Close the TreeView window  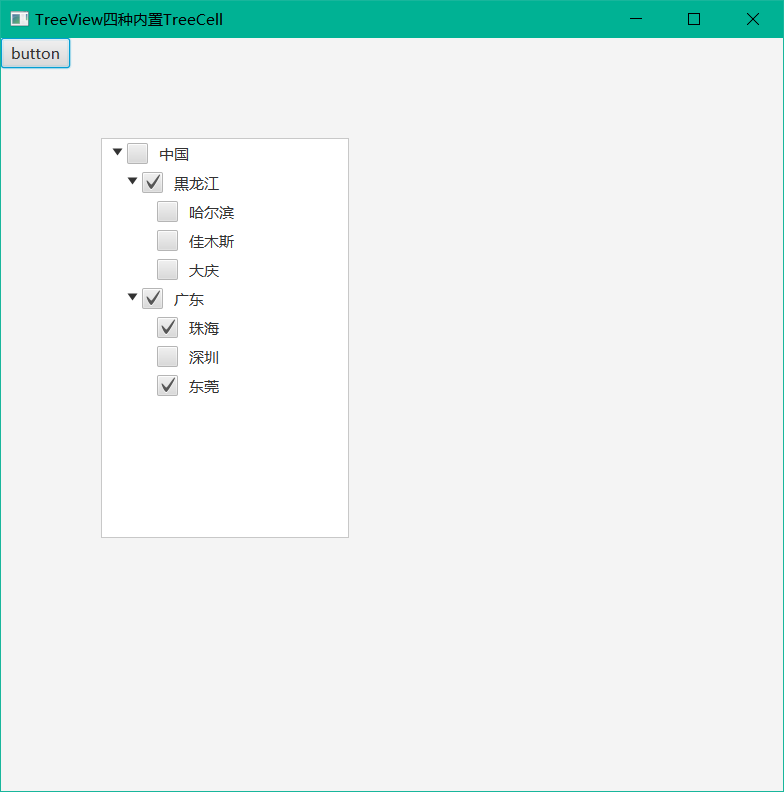click(753, 19)
